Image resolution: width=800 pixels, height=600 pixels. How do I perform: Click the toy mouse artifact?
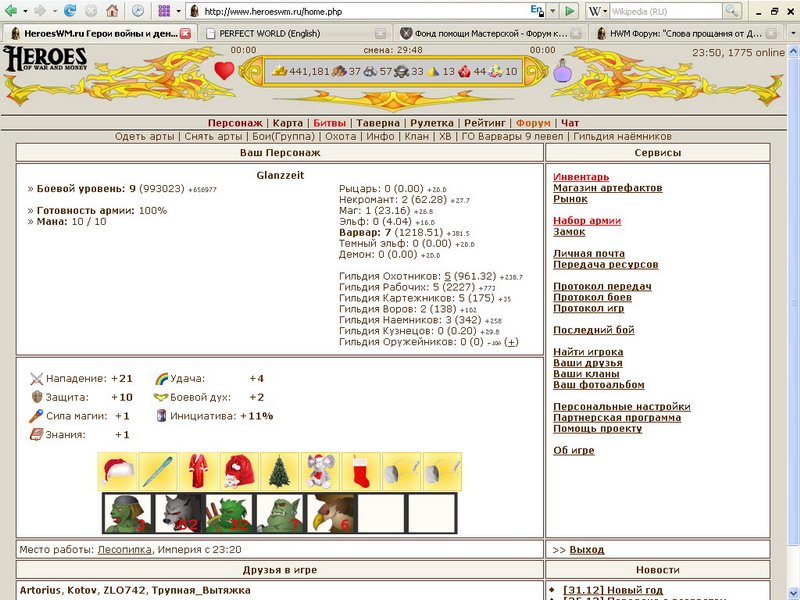coord(320,471)
